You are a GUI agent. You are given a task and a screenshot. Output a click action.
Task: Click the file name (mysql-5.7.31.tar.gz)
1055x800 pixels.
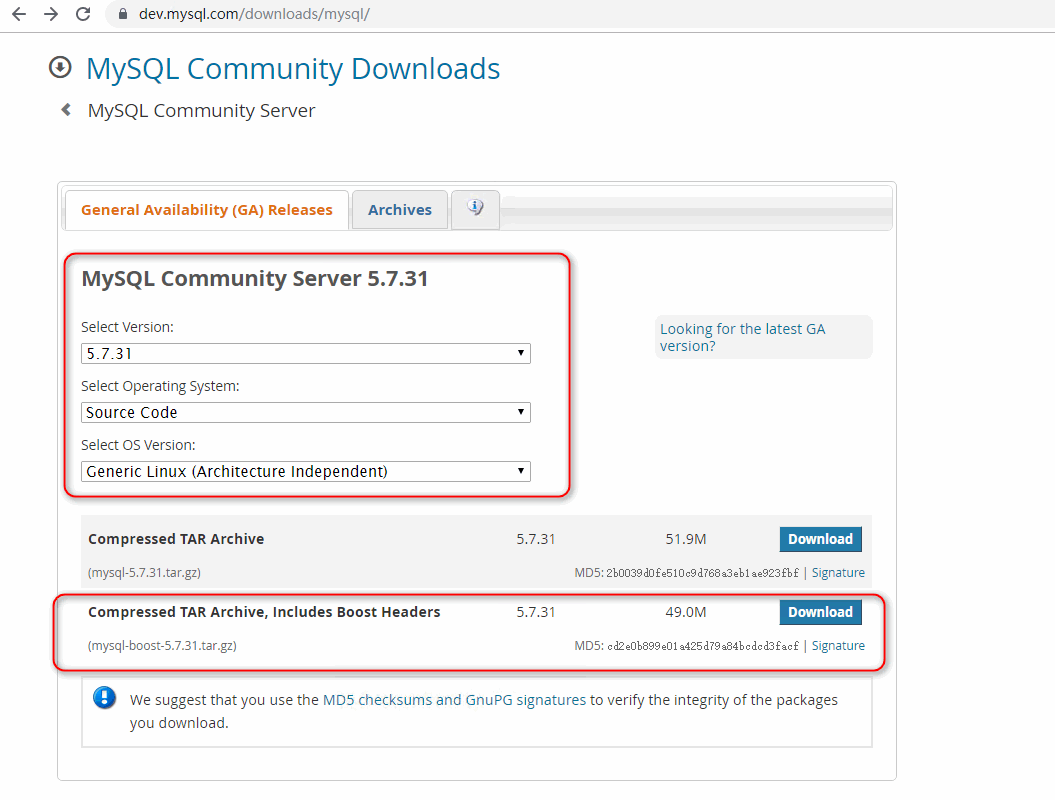click(x=144, y=573)
